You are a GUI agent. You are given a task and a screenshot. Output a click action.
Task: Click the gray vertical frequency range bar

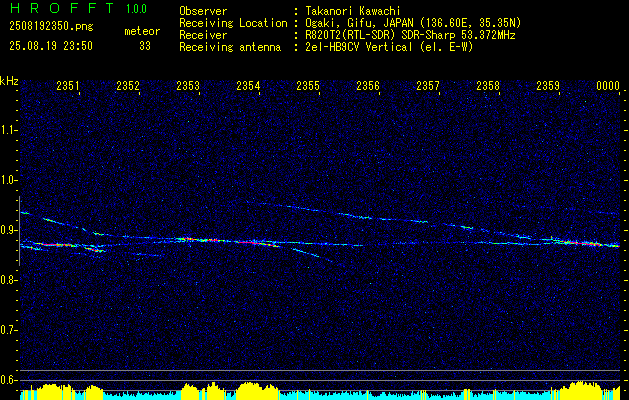pos(19,231)
